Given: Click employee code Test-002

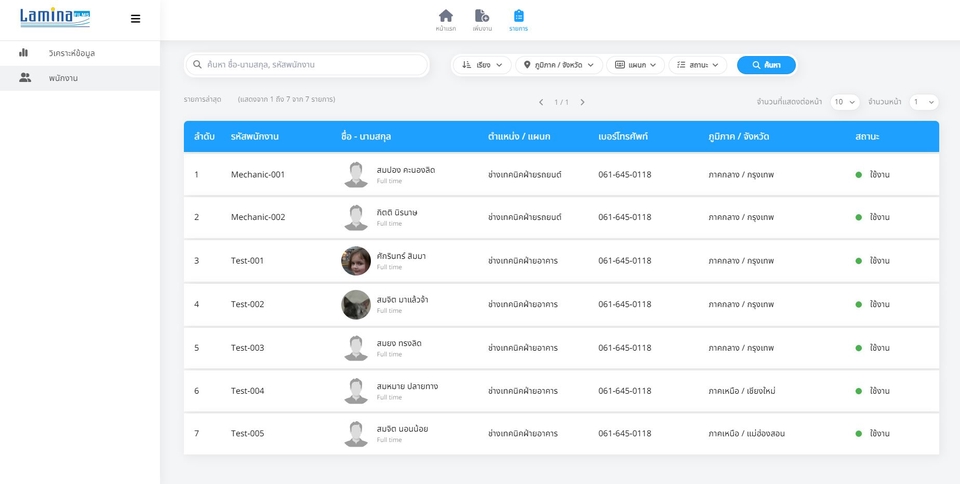Looking at the screenshot, I should 247,304.
